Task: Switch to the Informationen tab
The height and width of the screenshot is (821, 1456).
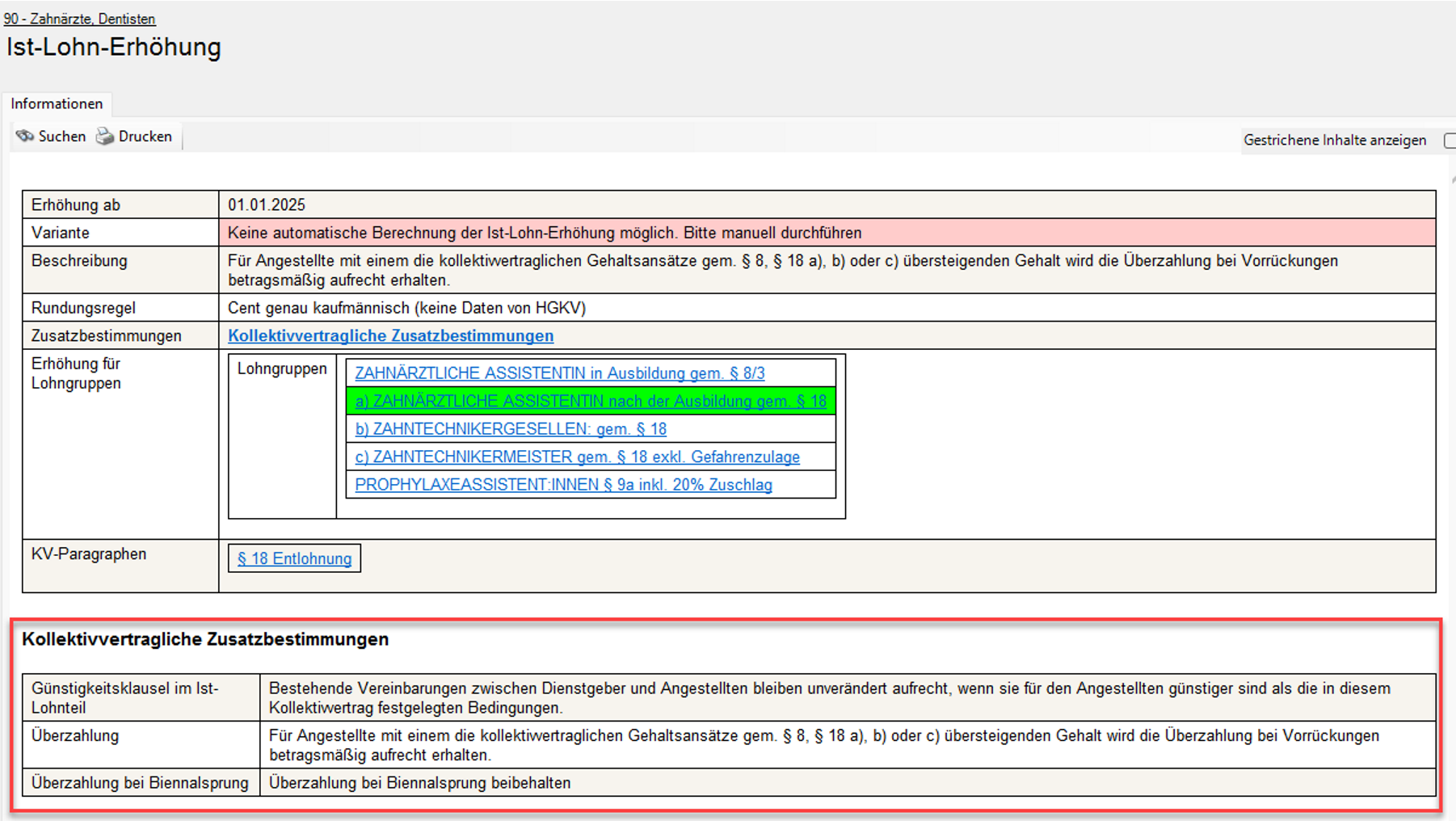Action: (57, 104)
